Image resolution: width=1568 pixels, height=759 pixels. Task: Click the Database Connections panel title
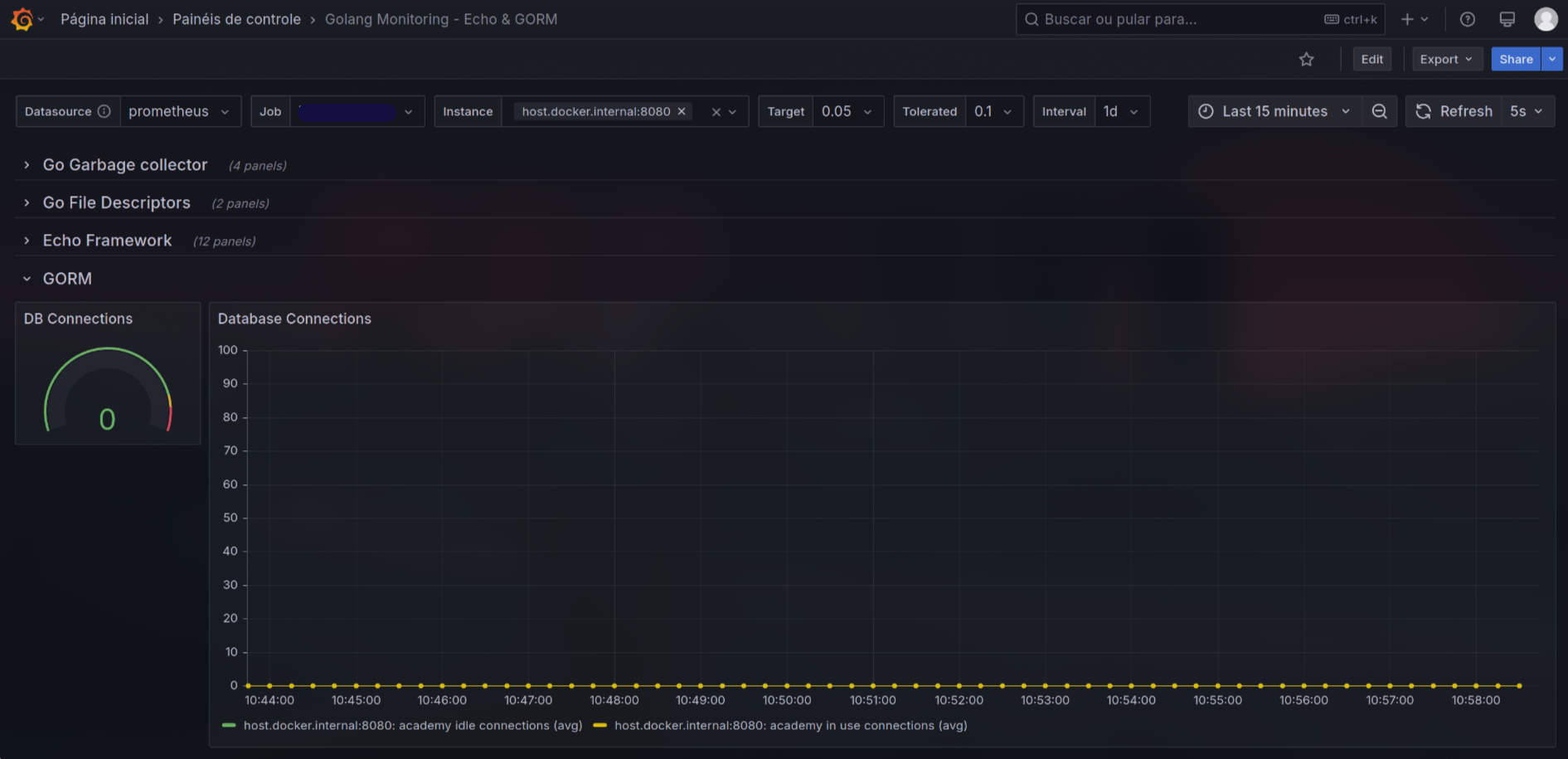294,319
